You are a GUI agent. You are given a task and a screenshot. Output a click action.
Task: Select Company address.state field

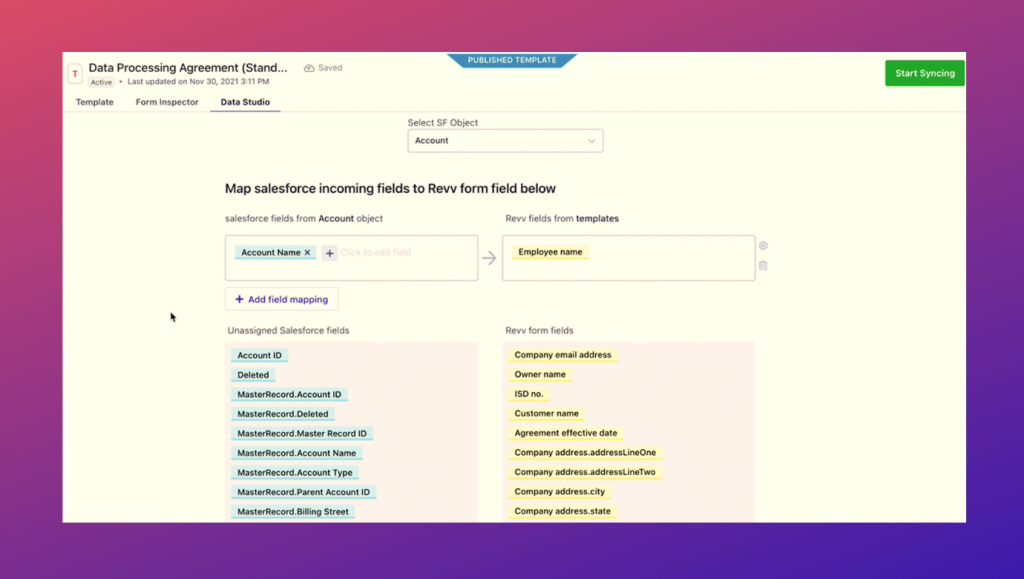562,512
